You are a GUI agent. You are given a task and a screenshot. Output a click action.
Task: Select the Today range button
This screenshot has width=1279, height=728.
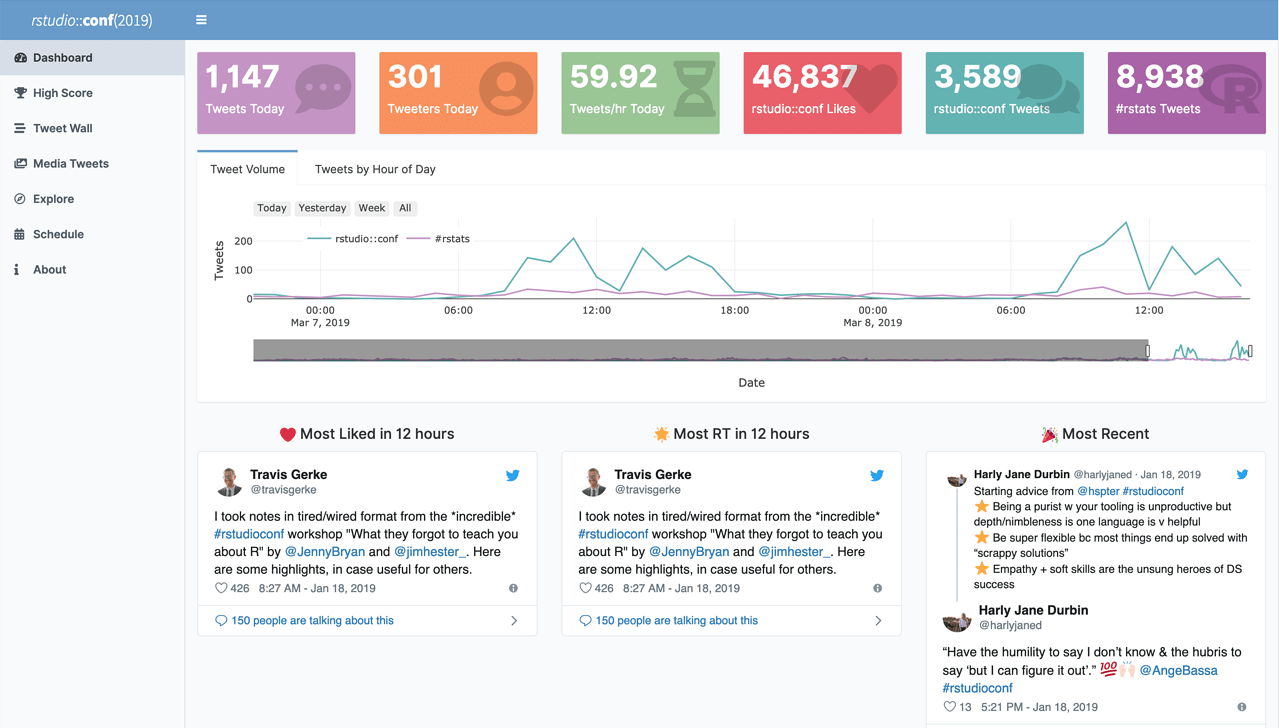(272, 208)
